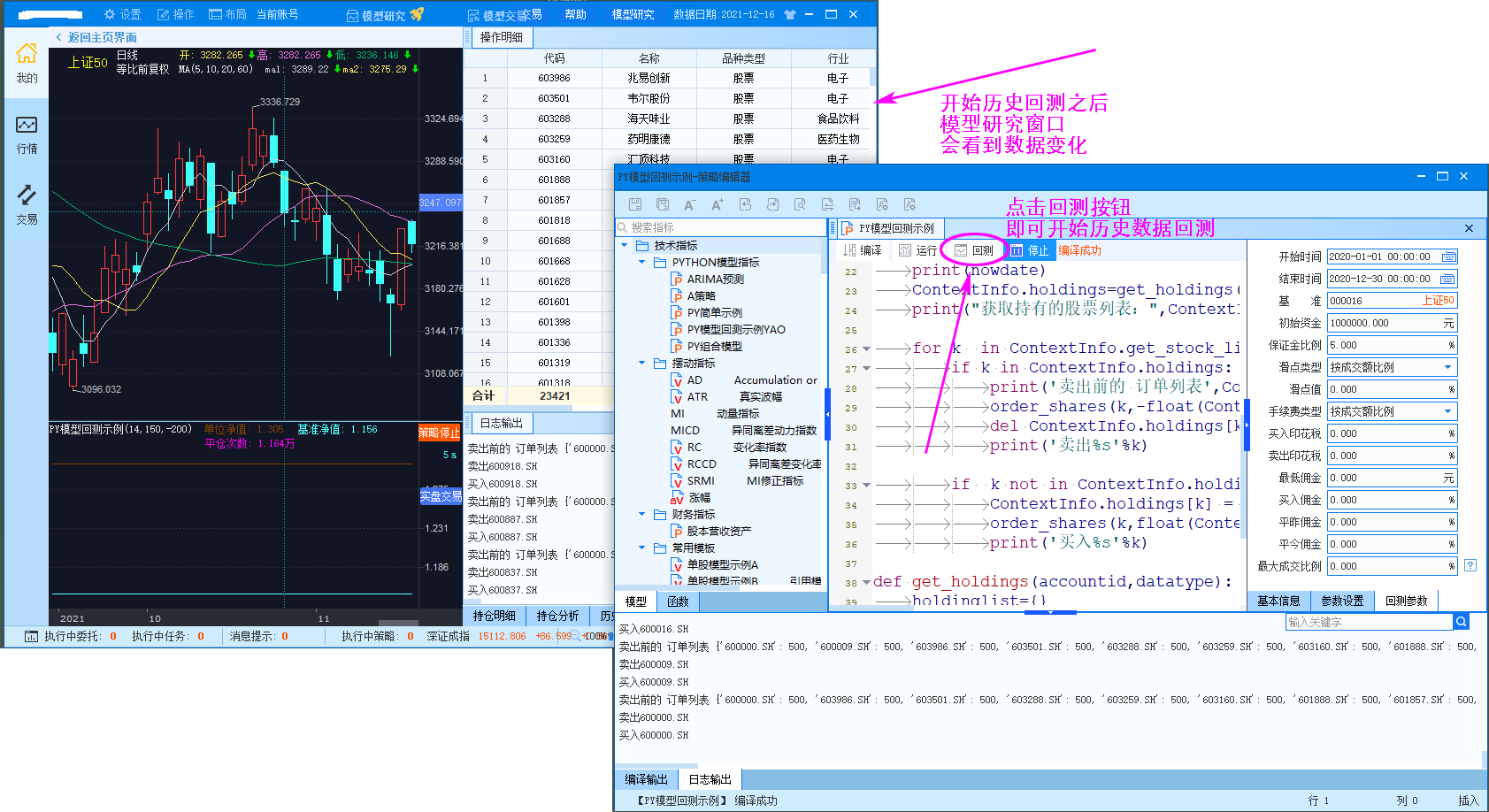Image resolution: width=1489 pixels, height=812 pixels.
Task: Click the 停止 button
Action: [1029, 250]
